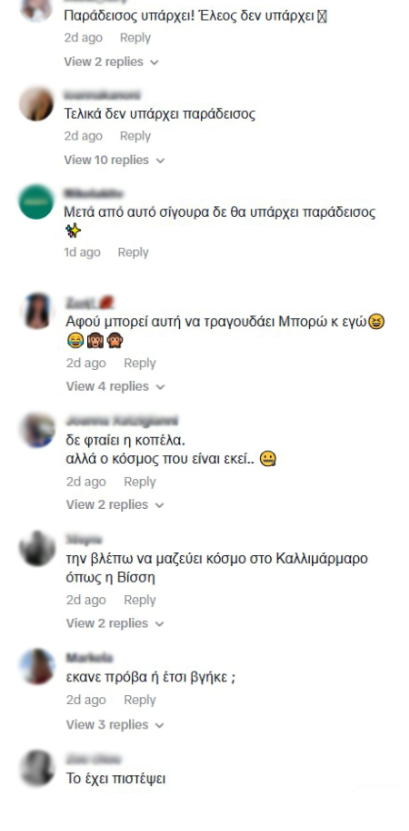Expand 'View 4 replies' thread
Image resolution: width=409 pixels, height=831 pixels.
point(115,386)
